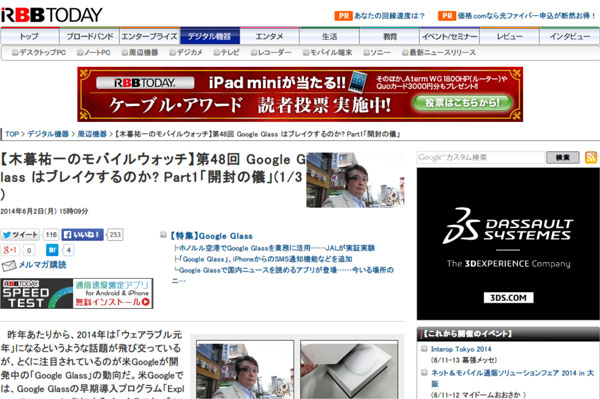The width and height of the screenshot is (600, 399).
Task: Open the イベント/セミナー navigation tab
Action: pyautogui.click(x=450, y=36)
